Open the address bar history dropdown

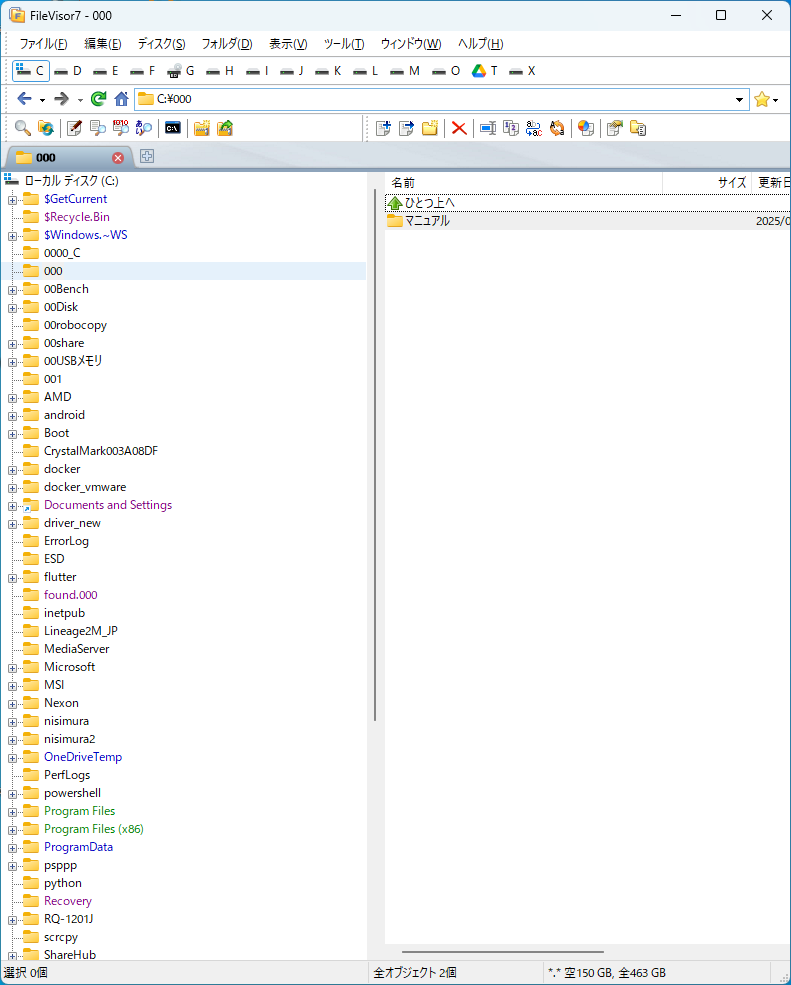[x=739, y=99]
